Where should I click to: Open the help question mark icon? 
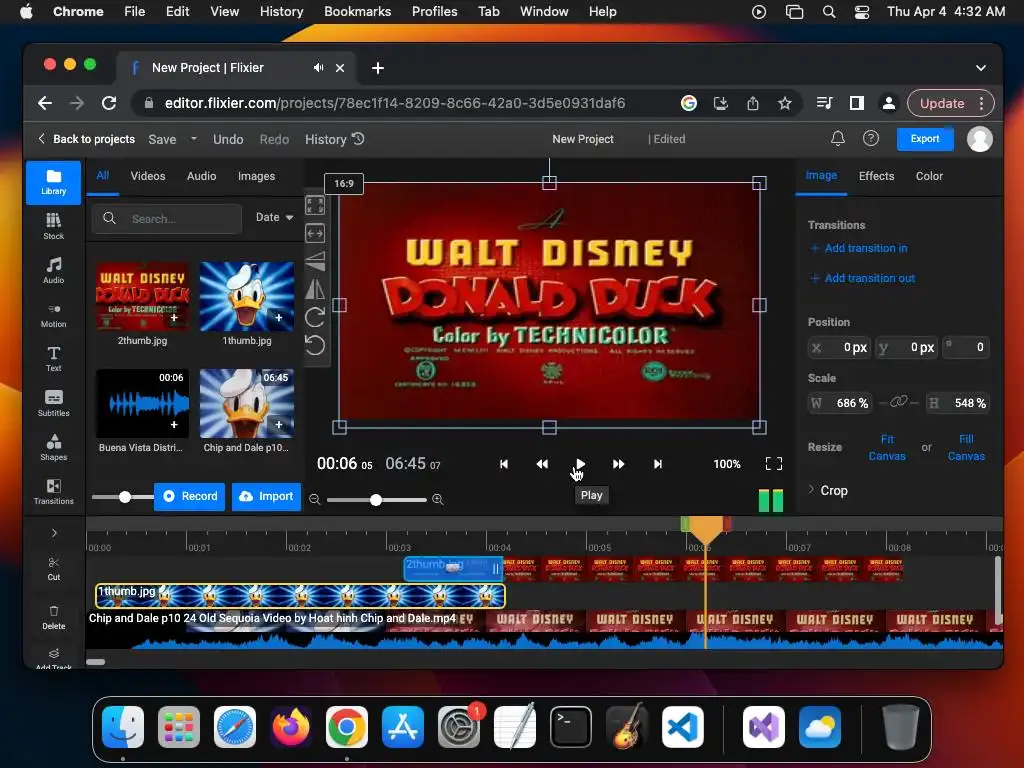(x=871, y=138)
